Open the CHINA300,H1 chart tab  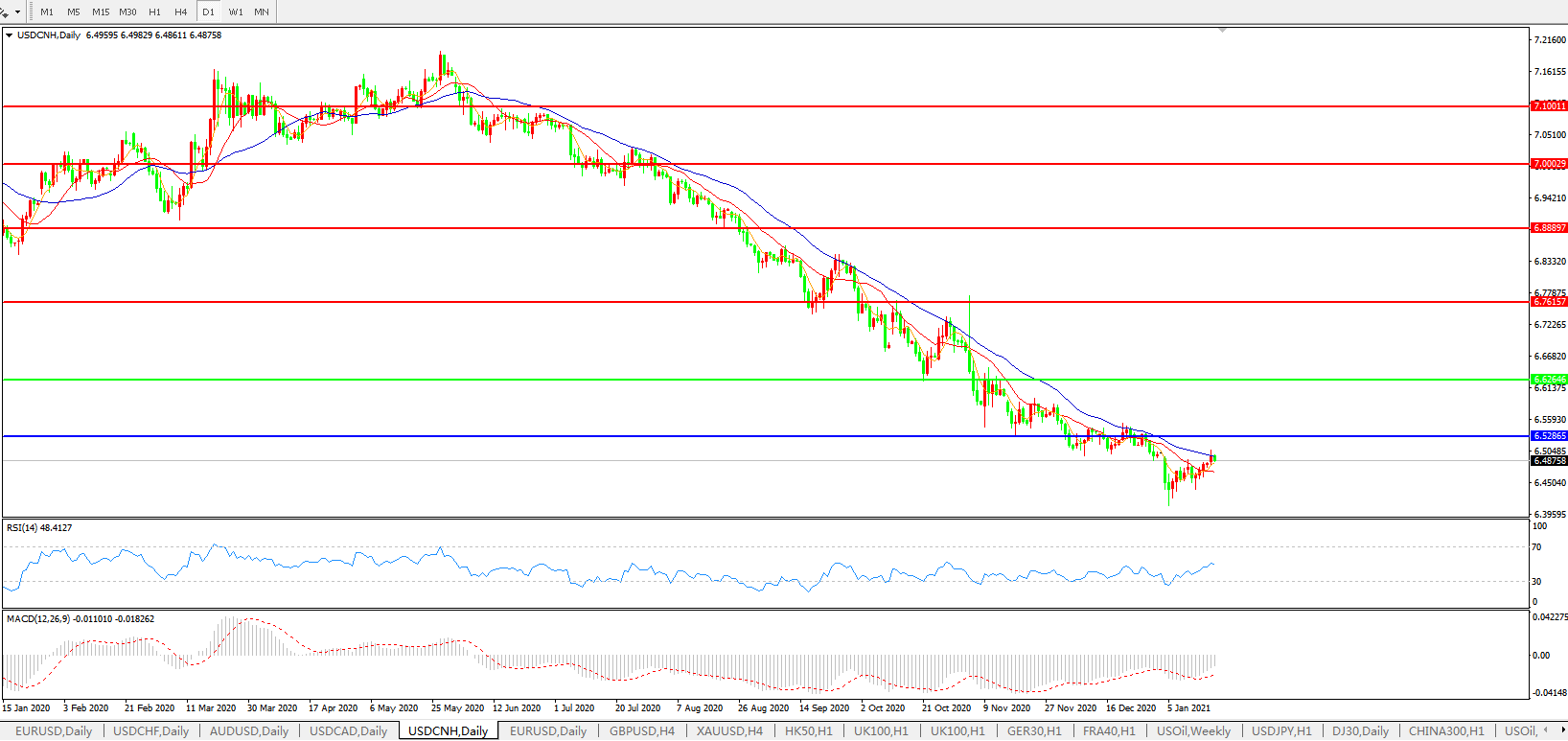pyautogui.click(x=1445, y=730)
